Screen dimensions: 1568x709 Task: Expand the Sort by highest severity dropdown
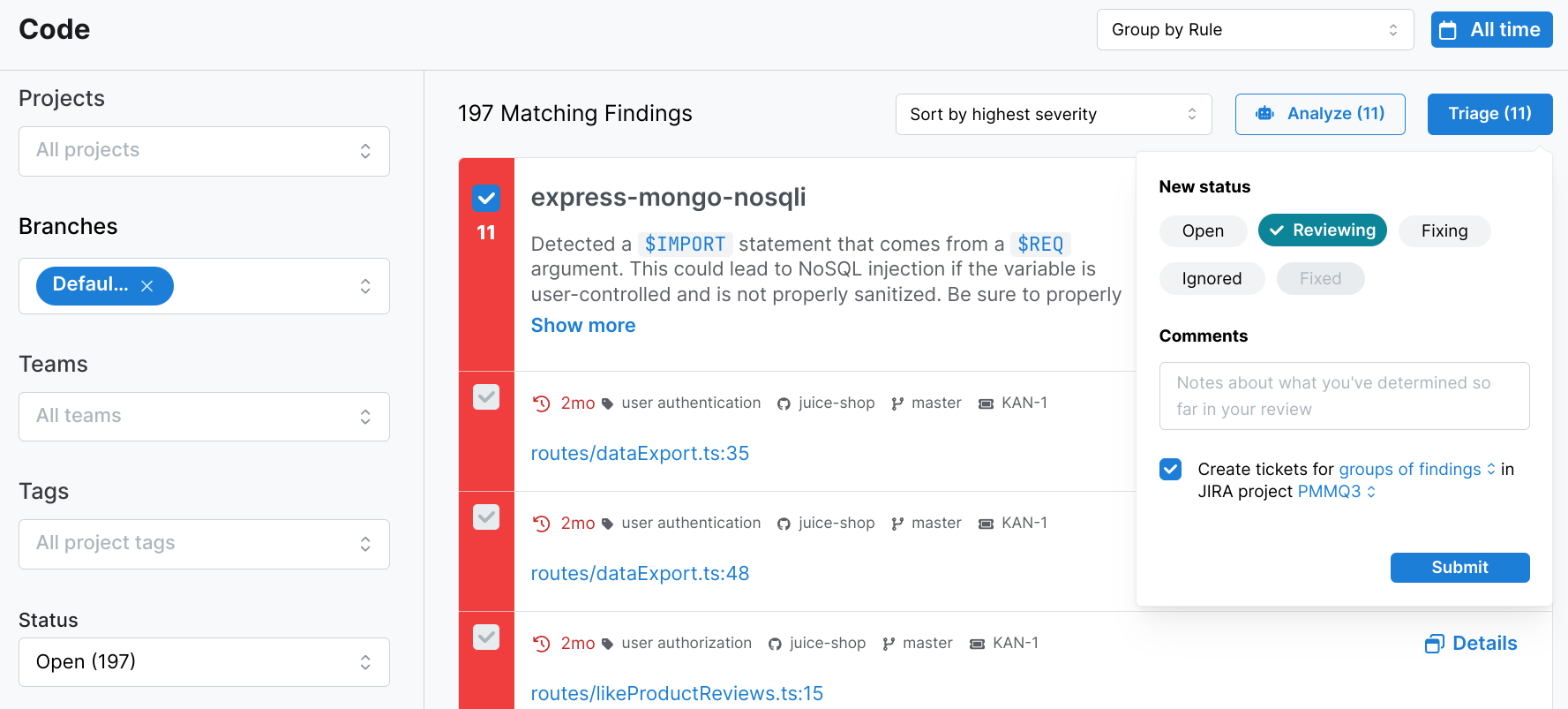pyautogui.click(x=1053, y=115)
